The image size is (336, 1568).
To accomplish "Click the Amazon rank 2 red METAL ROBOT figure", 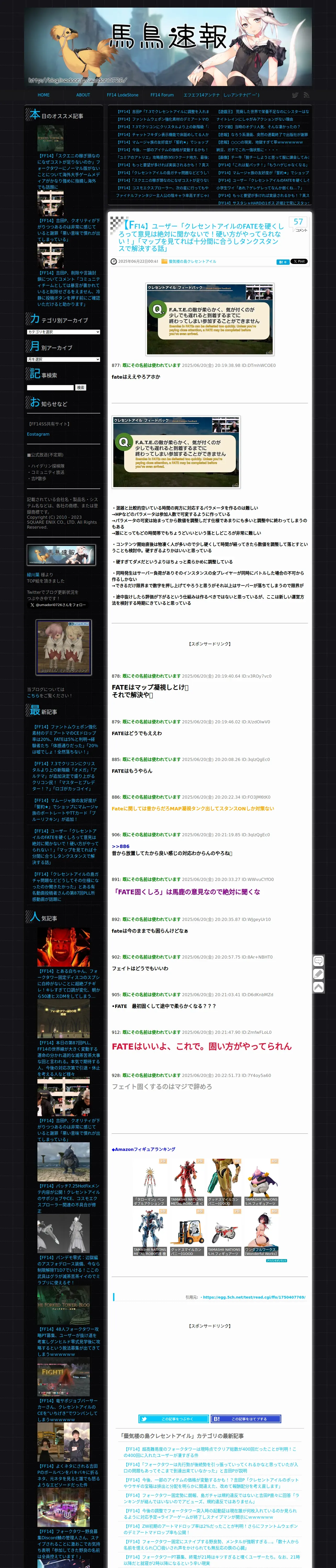I will pos(187,1182).
